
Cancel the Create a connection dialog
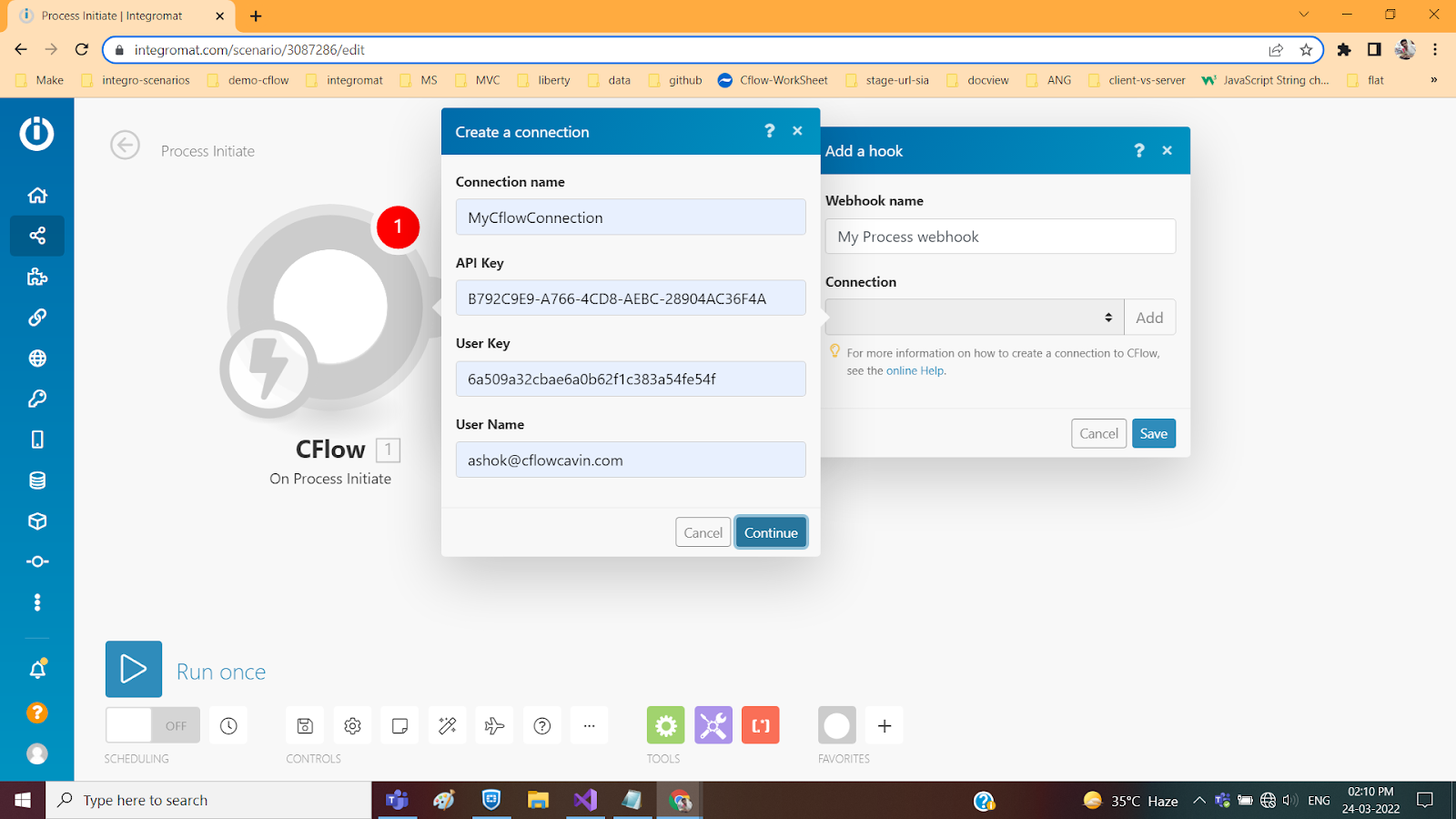tap(703, 532)
